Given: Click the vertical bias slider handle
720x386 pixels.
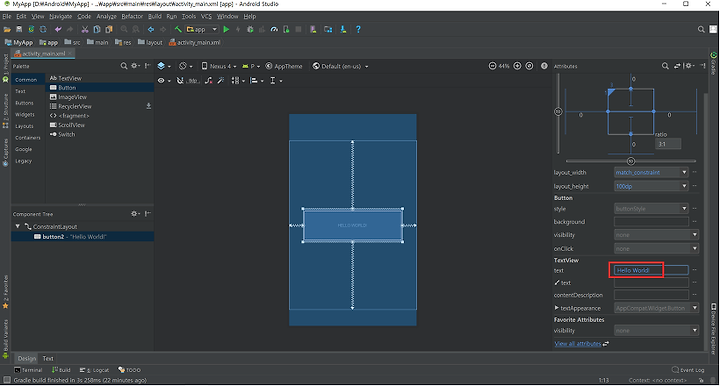Looking at the screenshot, I should [x=558, y=112].
